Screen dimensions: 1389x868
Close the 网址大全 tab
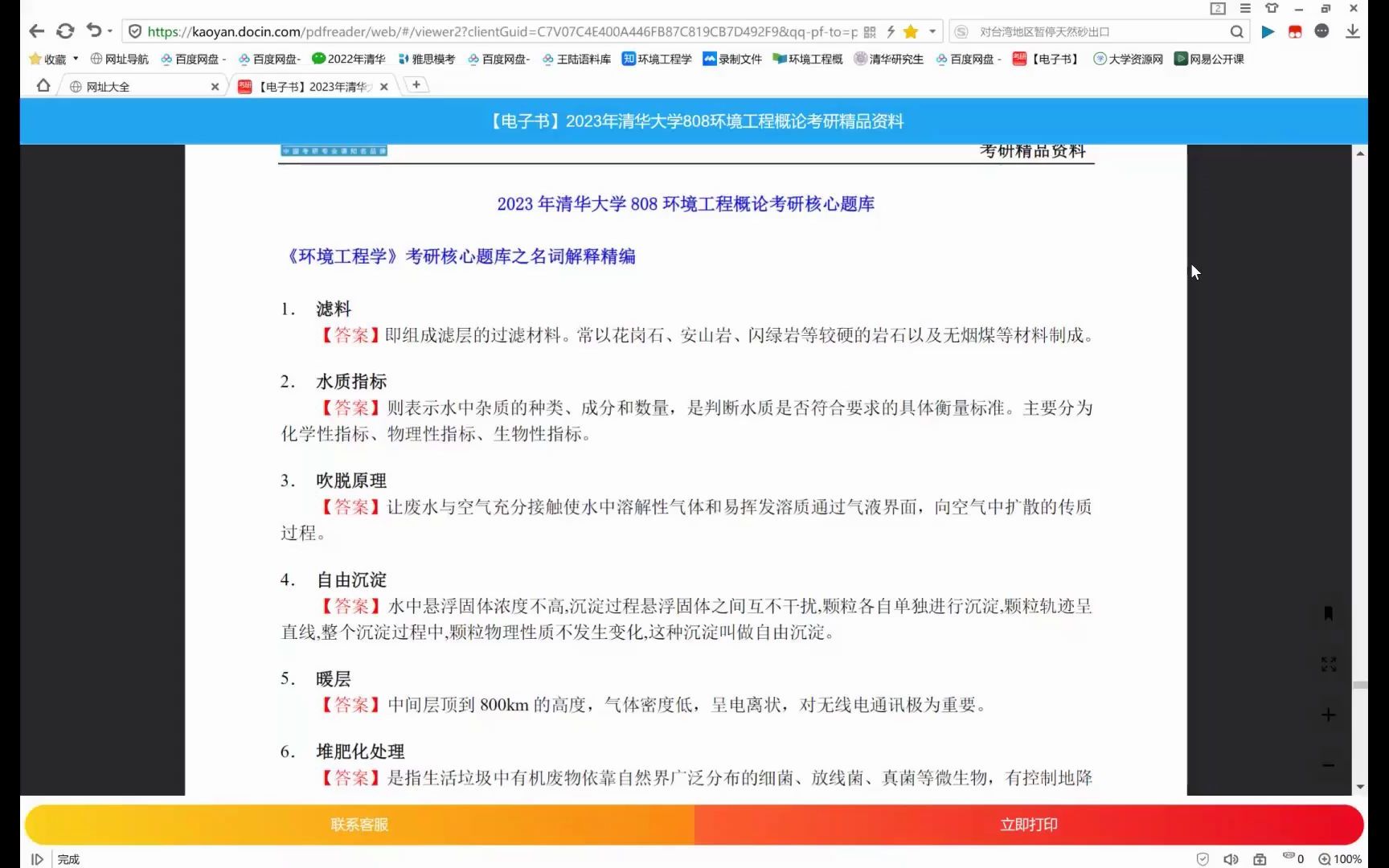click(215, 86)
